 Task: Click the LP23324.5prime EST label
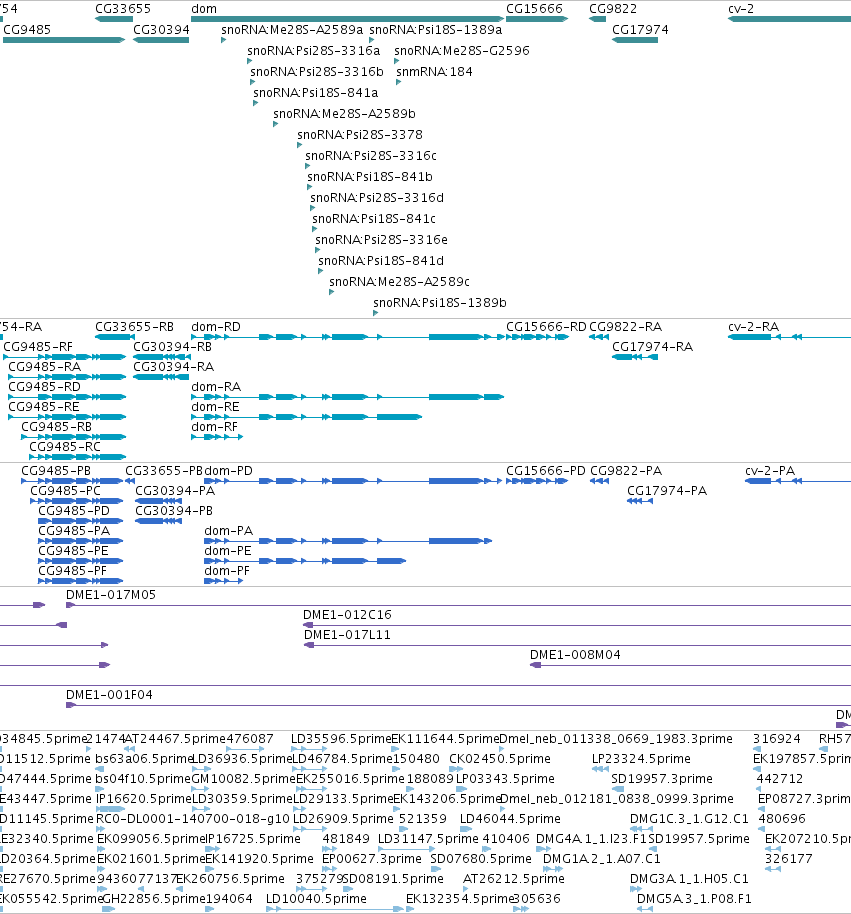[x=641, y=758]
